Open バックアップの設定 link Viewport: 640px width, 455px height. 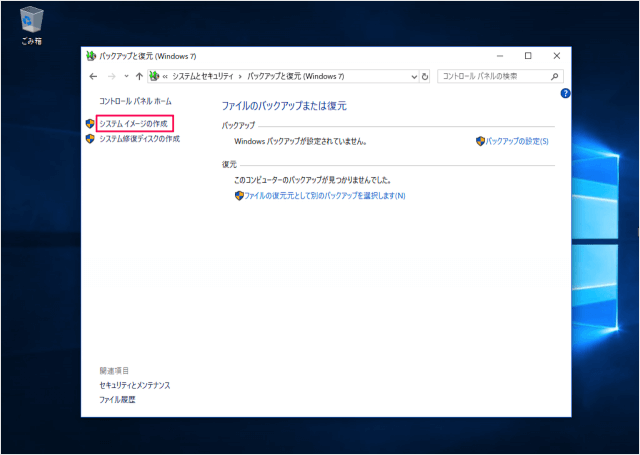[516, 142]
